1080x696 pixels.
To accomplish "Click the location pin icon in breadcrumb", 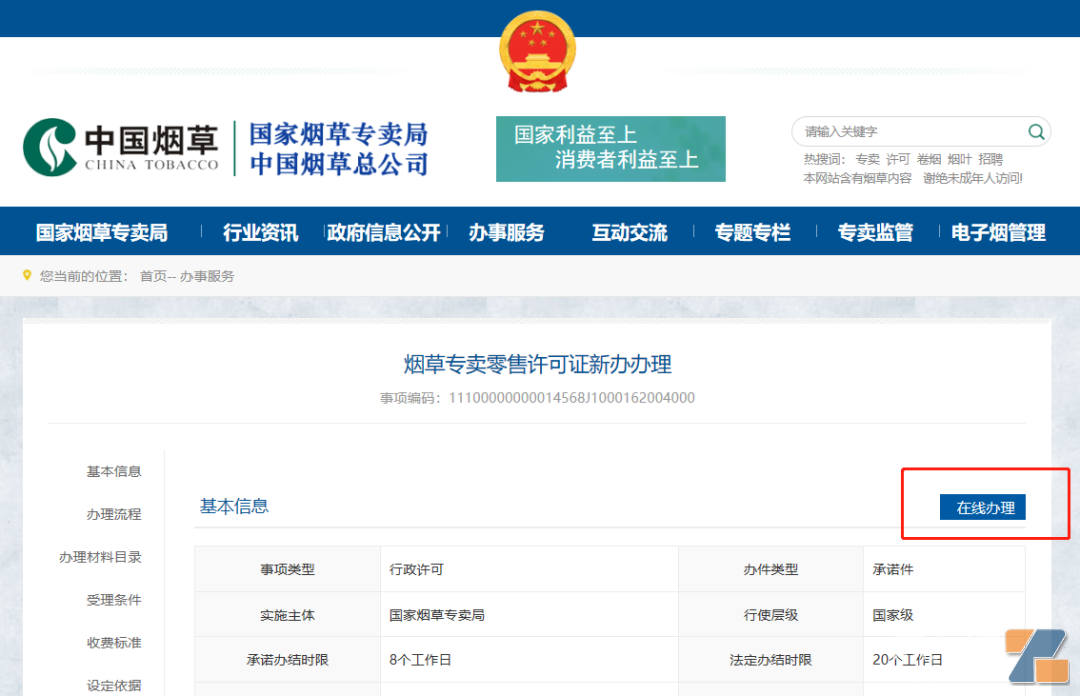I will pos(28,275).
